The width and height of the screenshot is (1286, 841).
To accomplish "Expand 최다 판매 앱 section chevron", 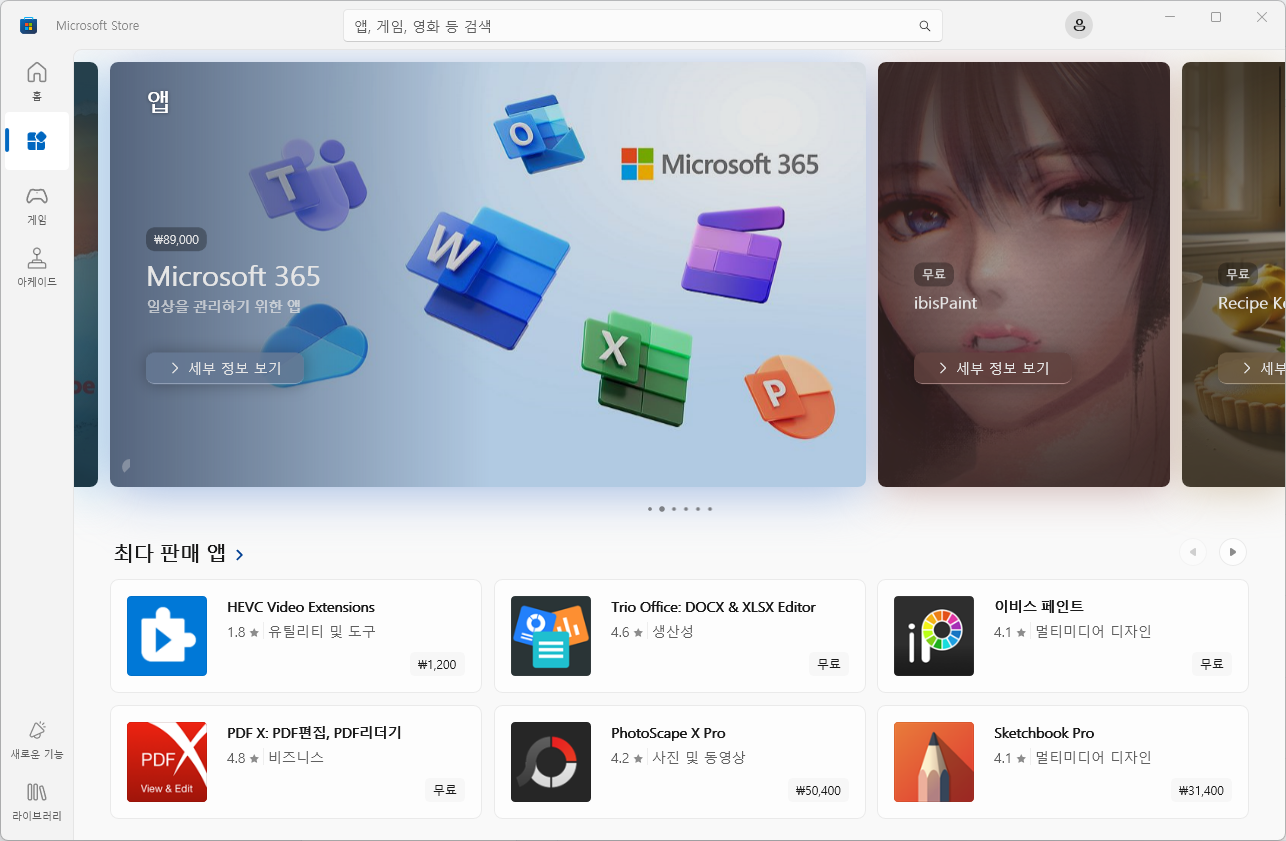I will pos(240,554).
